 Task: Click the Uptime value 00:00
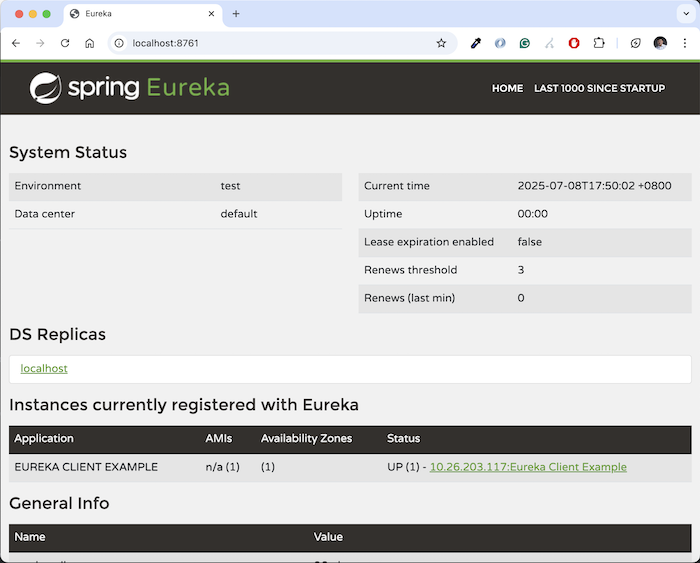coord(533,214)
